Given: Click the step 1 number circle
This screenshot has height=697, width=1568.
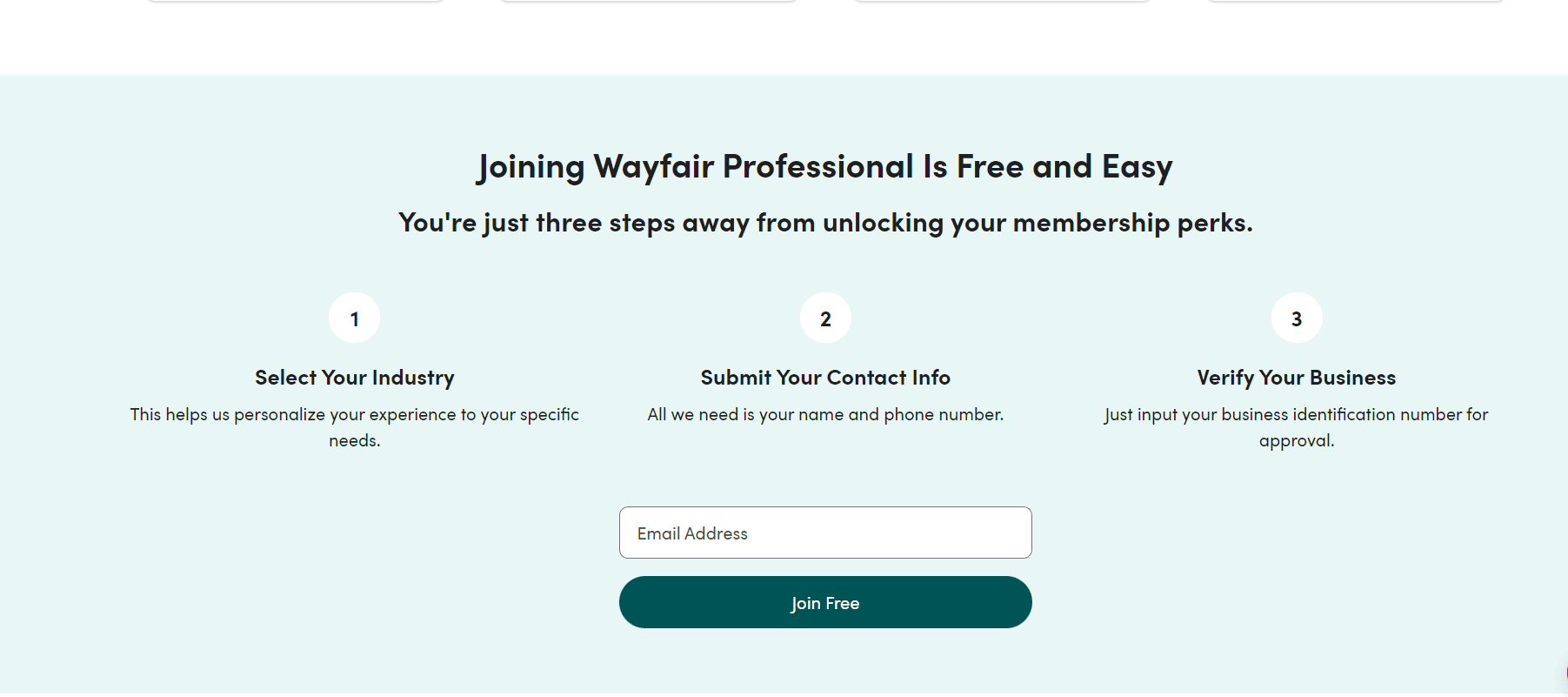Looking at the screenshot, I should tap(354, 318).
